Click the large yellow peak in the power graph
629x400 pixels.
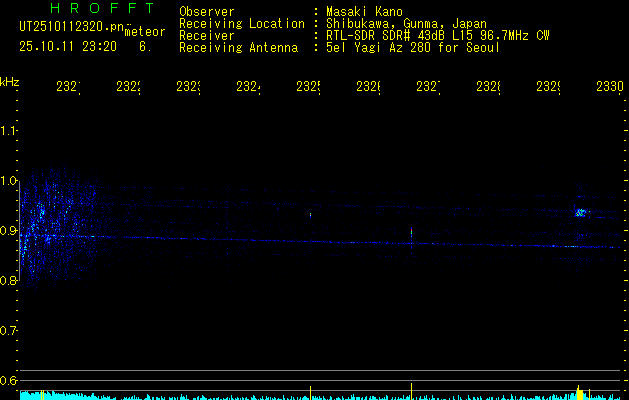(579, 391)
